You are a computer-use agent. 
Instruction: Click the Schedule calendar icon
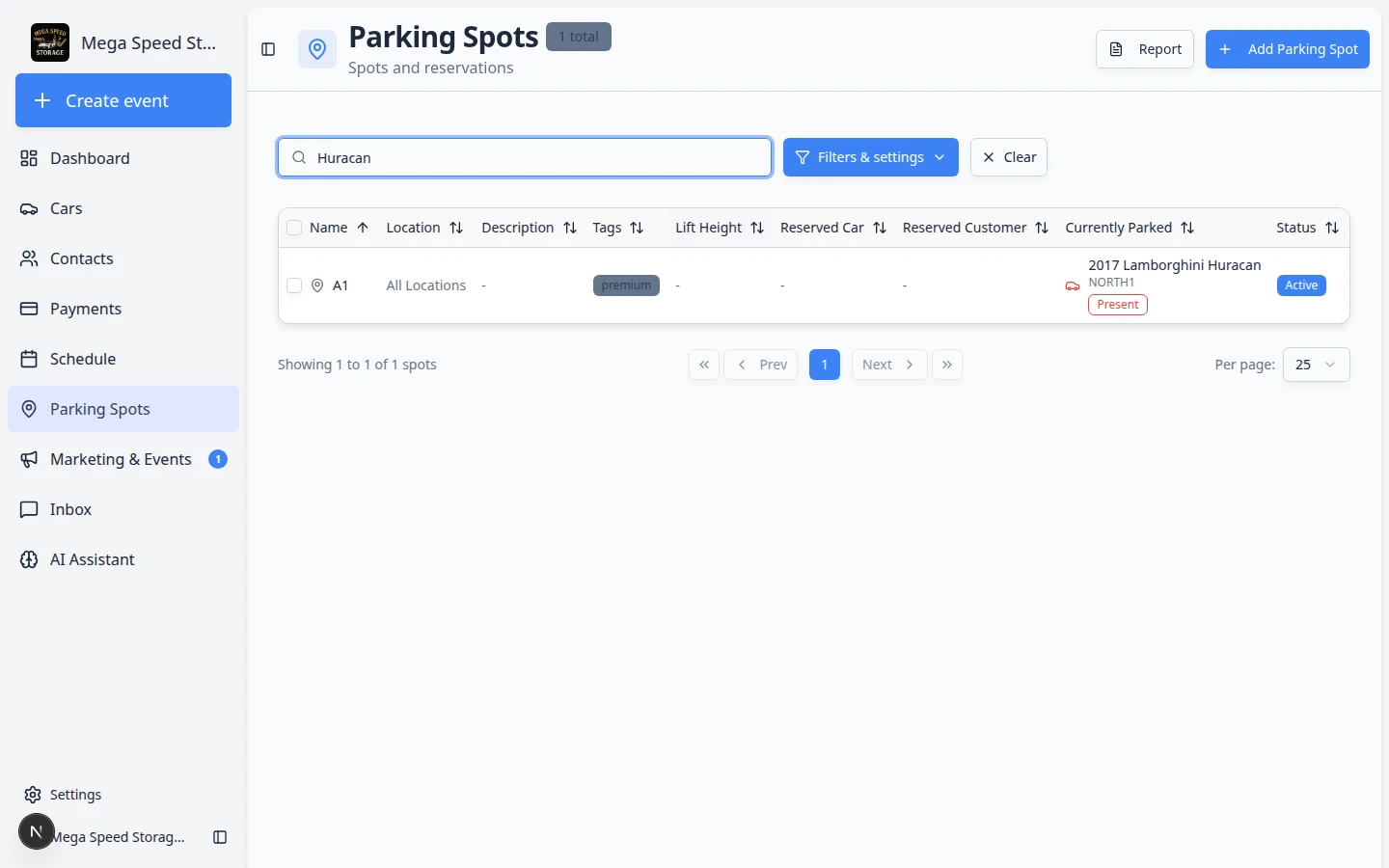(30, 359)
